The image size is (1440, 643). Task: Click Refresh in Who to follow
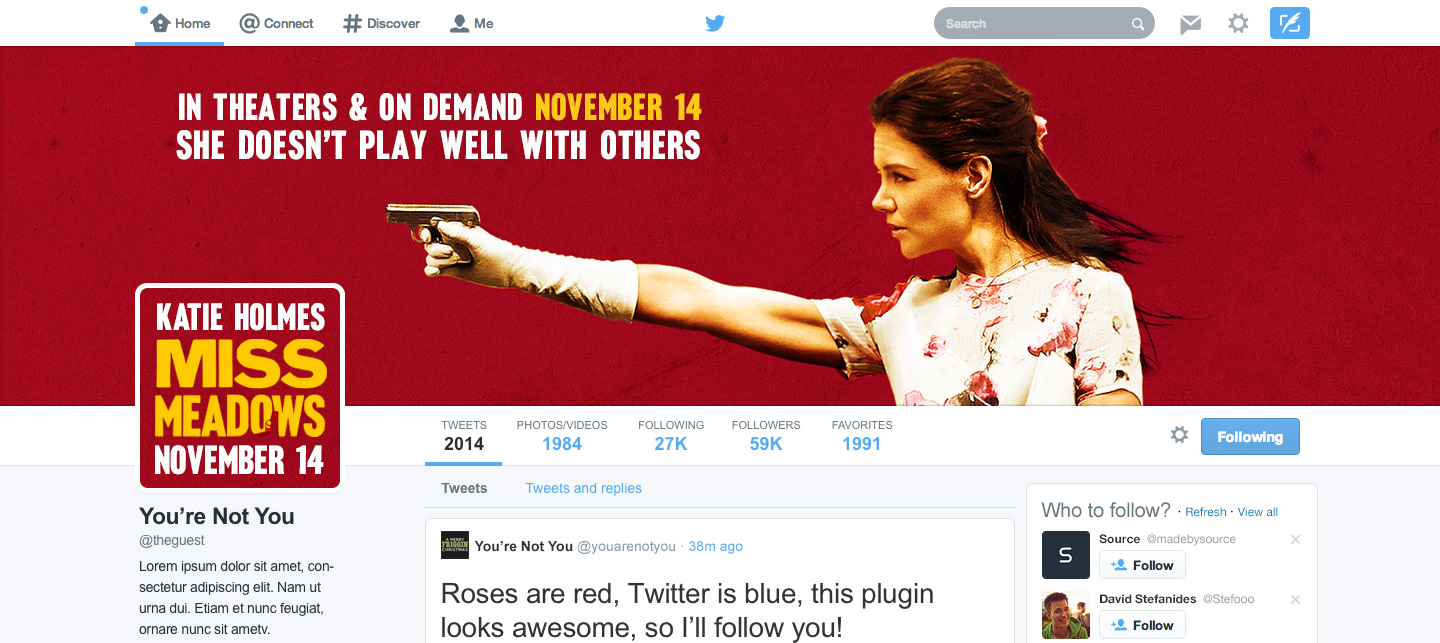(x=1206, y=512)
